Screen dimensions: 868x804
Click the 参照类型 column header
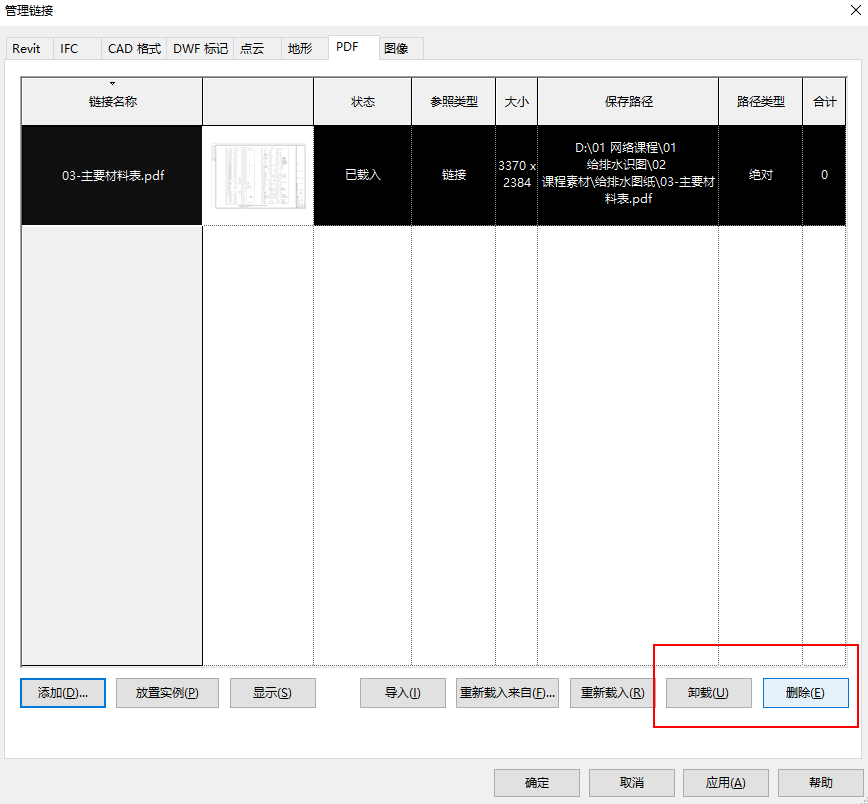[453, 101]
